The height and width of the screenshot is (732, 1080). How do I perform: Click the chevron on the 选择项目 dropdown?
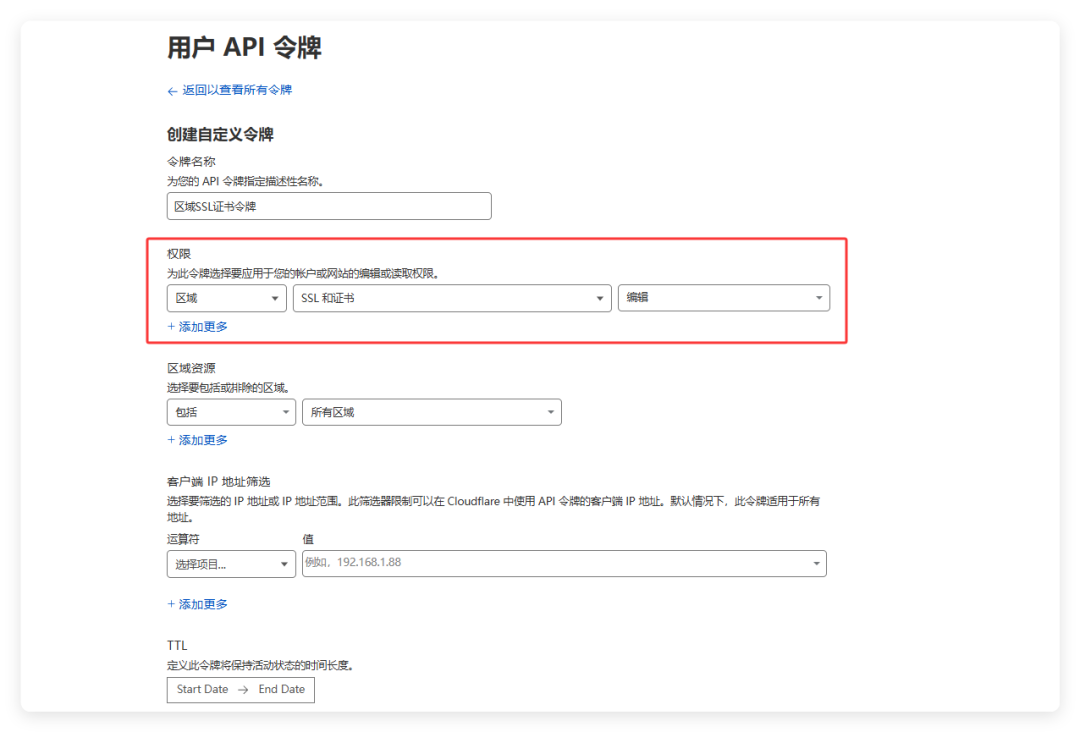[284, 563]
